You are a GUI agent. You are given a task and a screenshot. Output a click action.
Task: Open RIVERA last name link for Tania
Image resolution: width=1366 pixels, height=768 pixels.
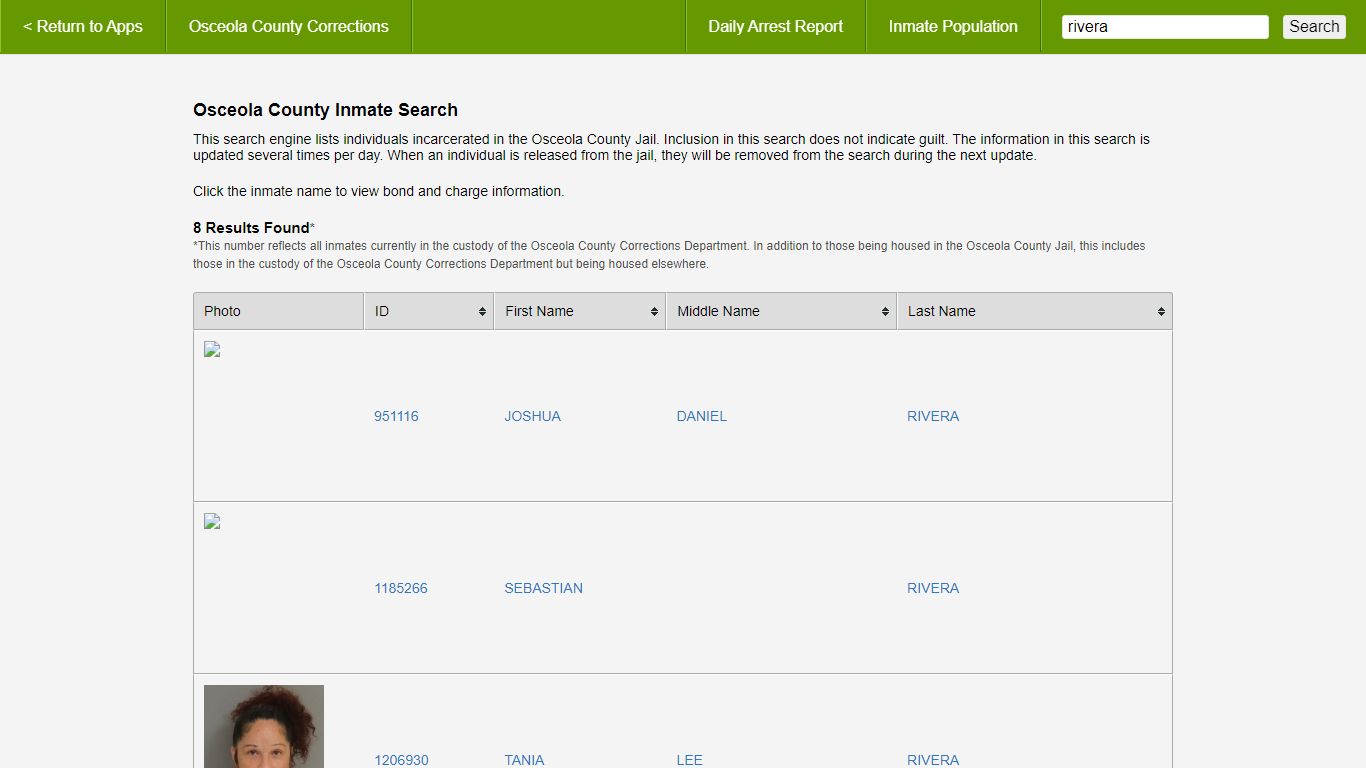933,760
